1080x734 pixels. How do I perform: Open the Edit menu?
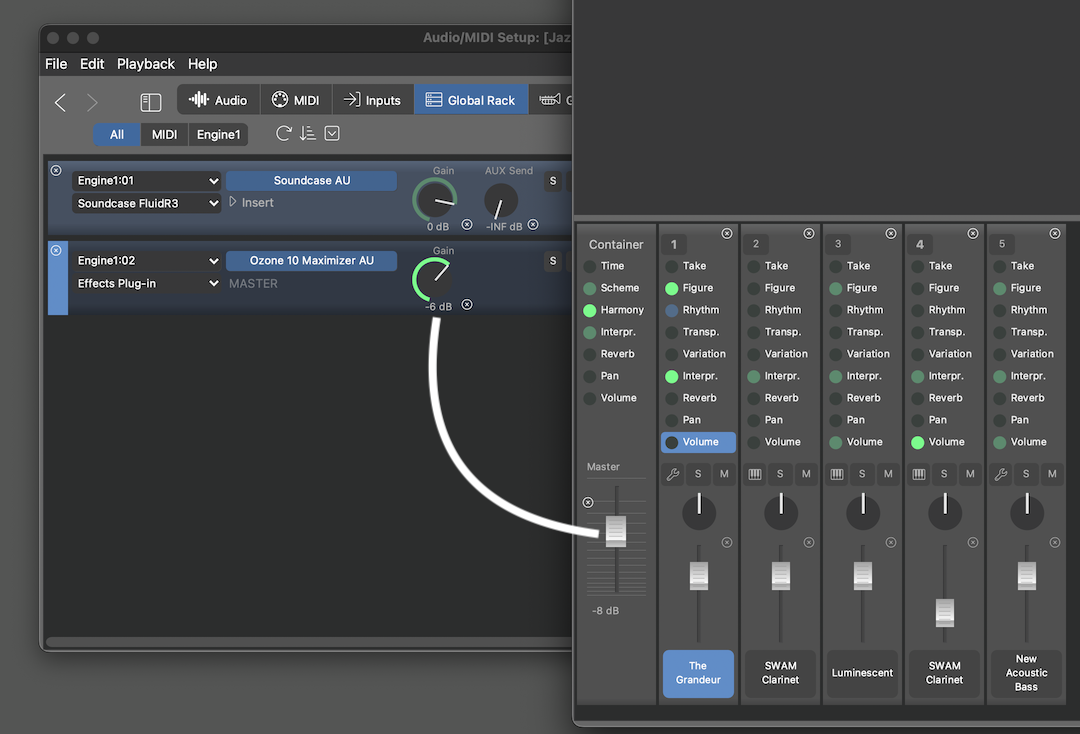point(92,64)
